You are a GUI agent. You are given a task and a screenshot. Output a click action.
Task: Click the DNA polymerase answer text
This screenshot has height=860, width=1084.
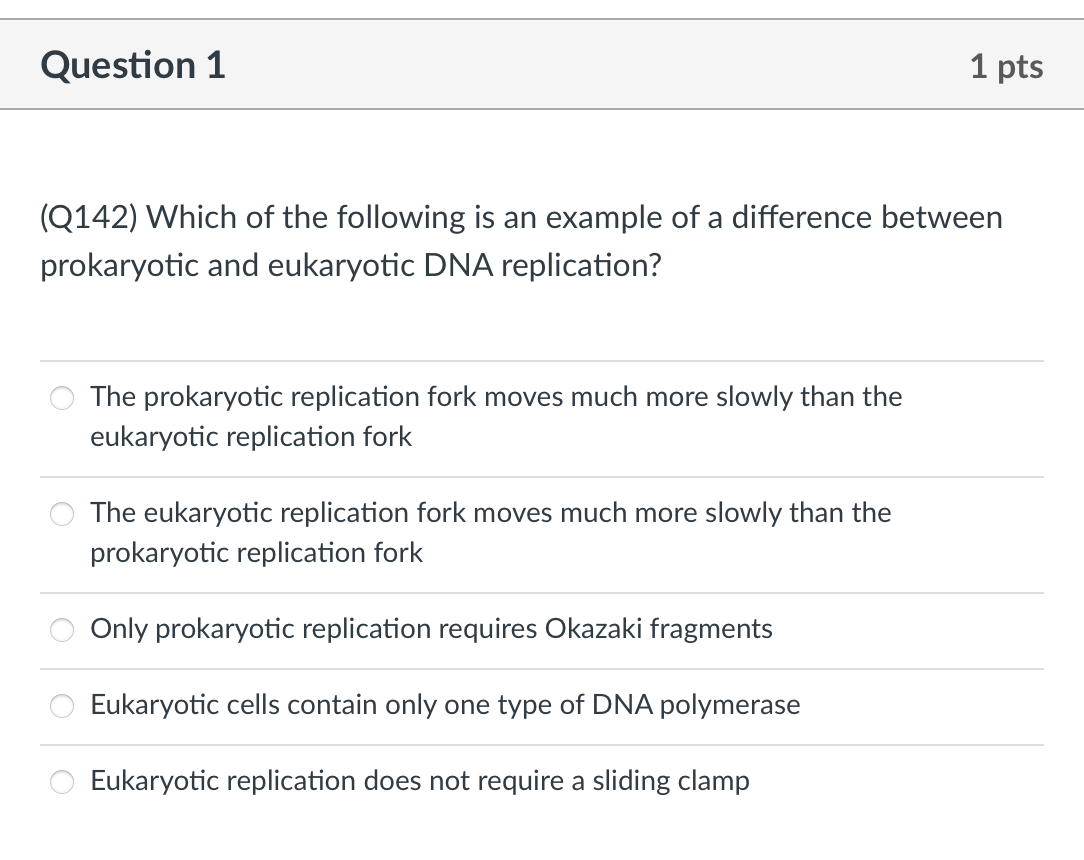(445, 706)
